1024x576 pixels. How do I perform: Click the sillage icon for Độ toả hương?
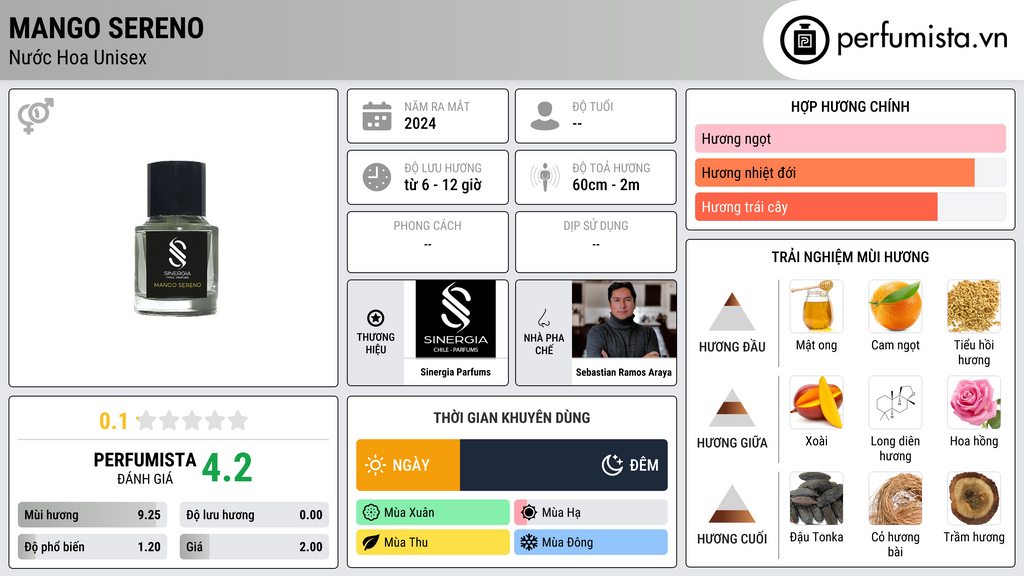coord(545,177)
